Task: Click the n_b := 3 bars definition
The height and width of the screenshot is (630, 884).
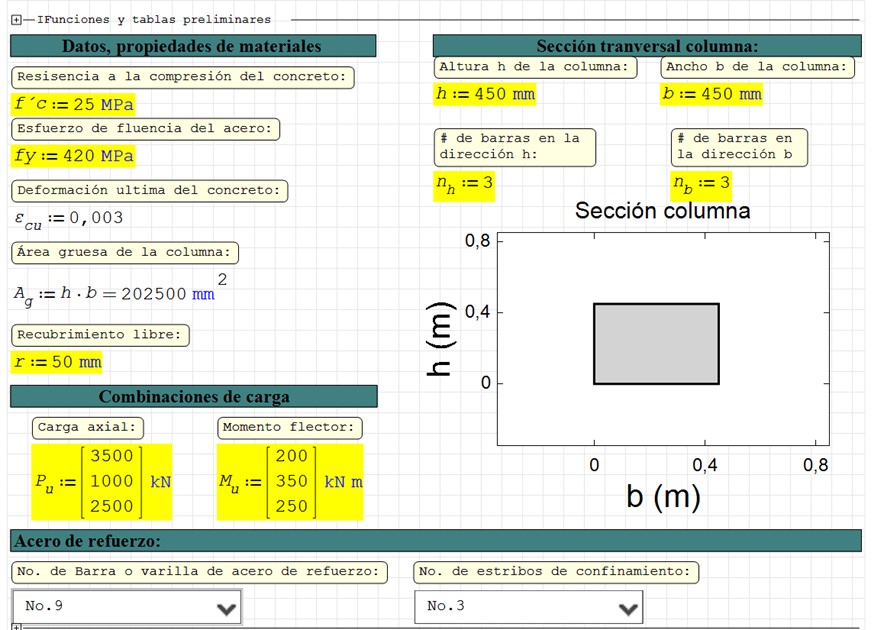Action: pyautogui.click(x=701, y=185)
